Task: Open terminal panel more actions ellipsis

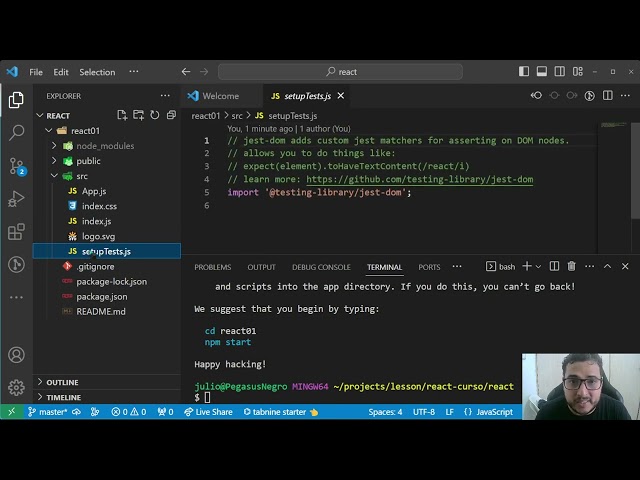Action: [x=590, y=266]
